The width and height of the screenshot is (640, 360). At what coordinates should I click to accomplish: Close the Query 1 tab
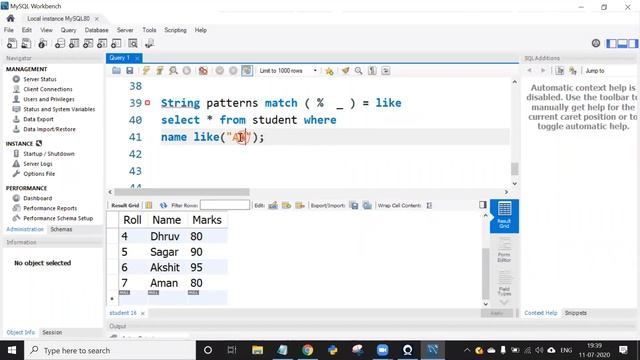(x=137, y=58)
